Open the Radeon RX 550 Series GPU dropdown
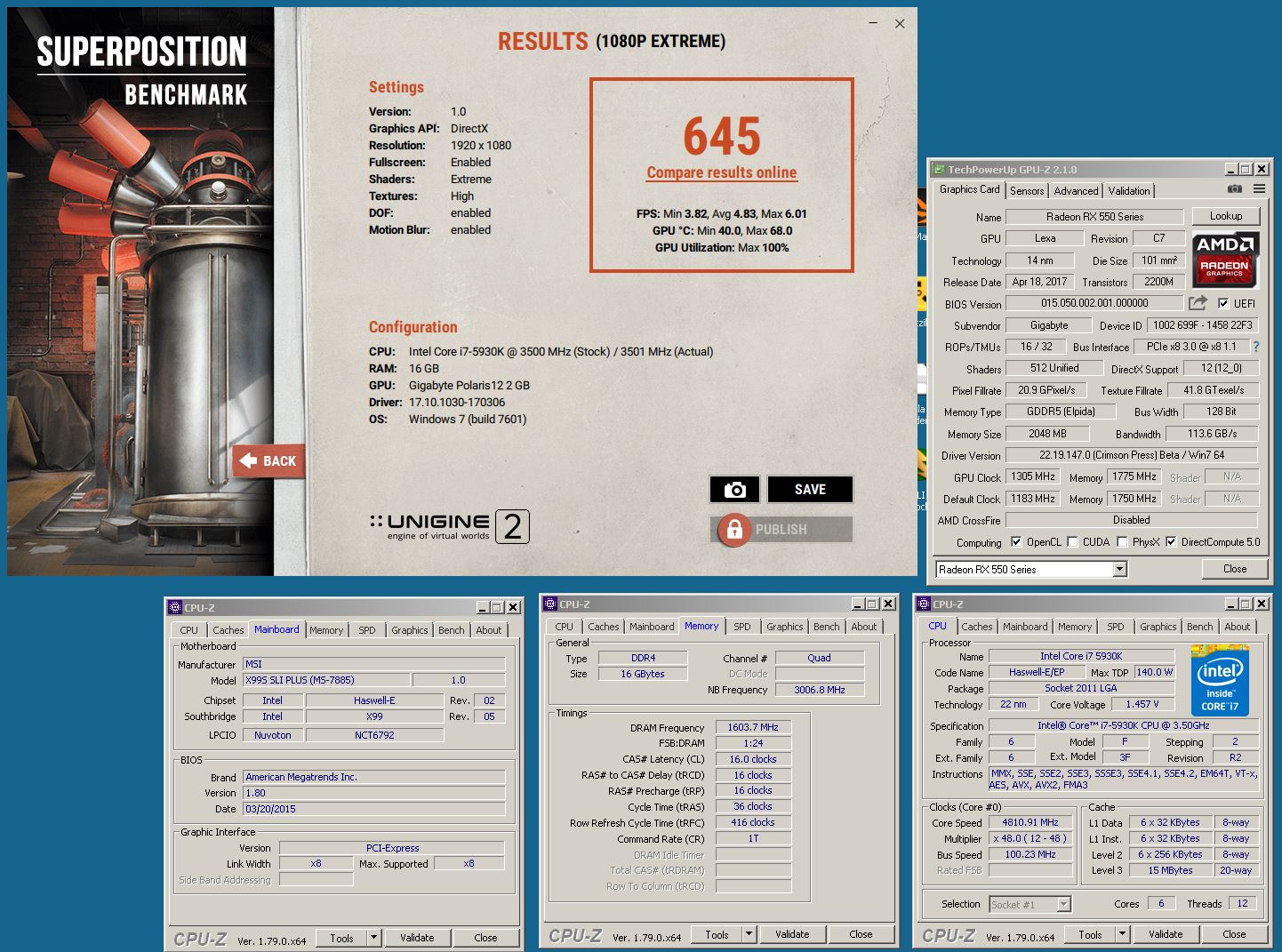The height and width of the screenshot is (952, 1282). (1120, 569)
